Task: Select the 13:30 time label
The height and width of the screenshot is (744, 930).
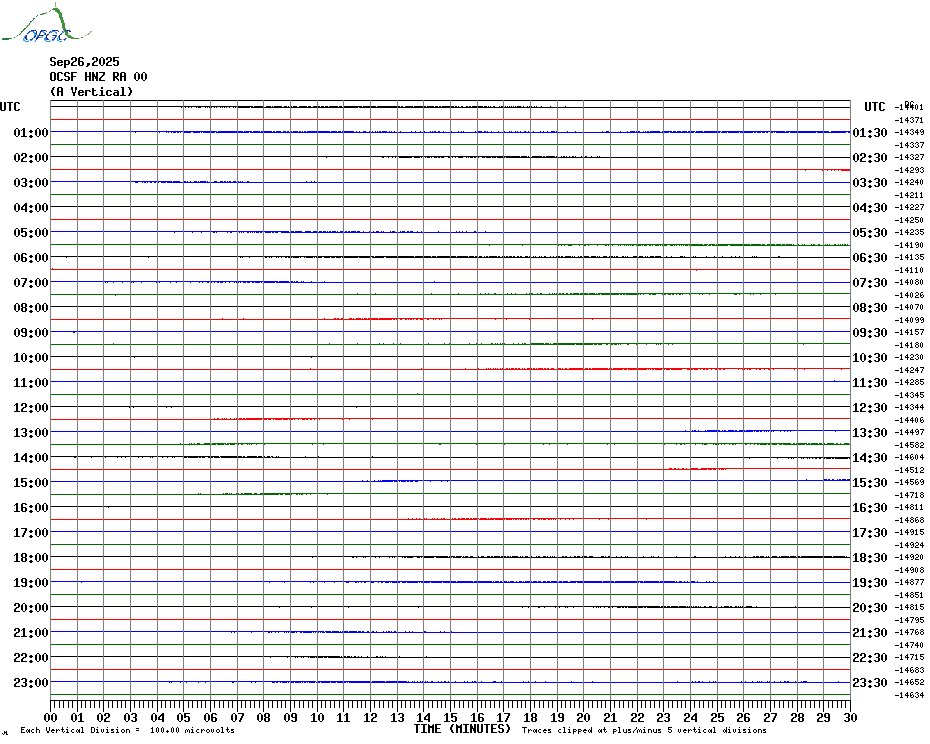Action: point(870,433)
